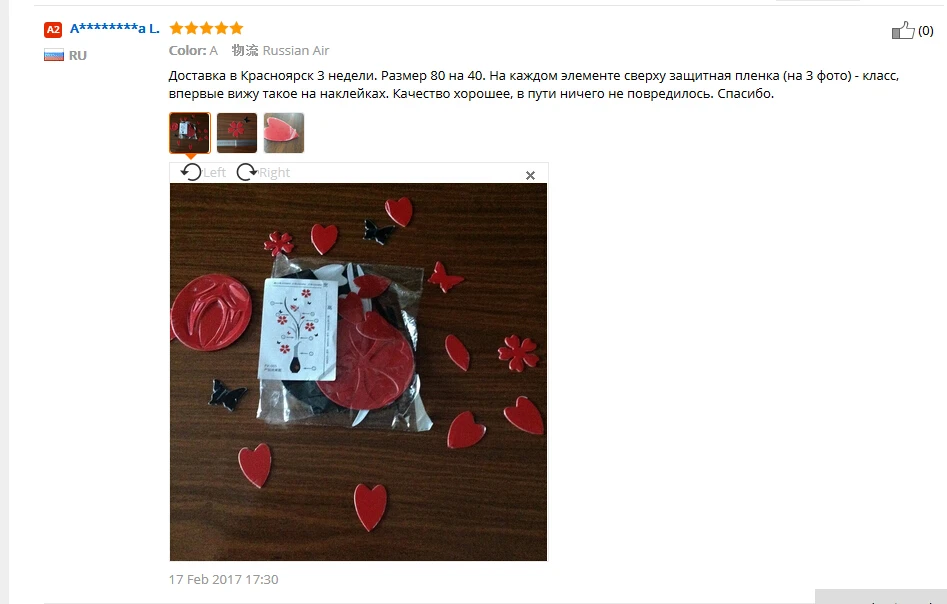Click the enlarged sticker package photo
This screenshot has height=604, width=947.
(x=358, y=372)
